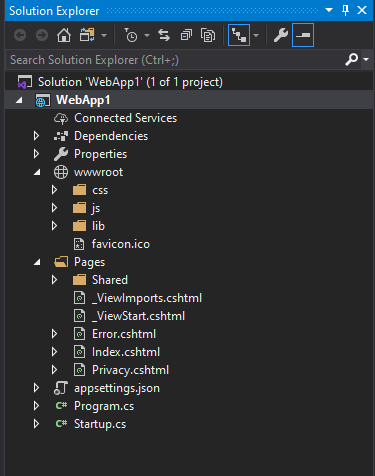Viewport: 375px width, 476px height.
Task: Toggle the file nesting view button
Action: point(239,35)
